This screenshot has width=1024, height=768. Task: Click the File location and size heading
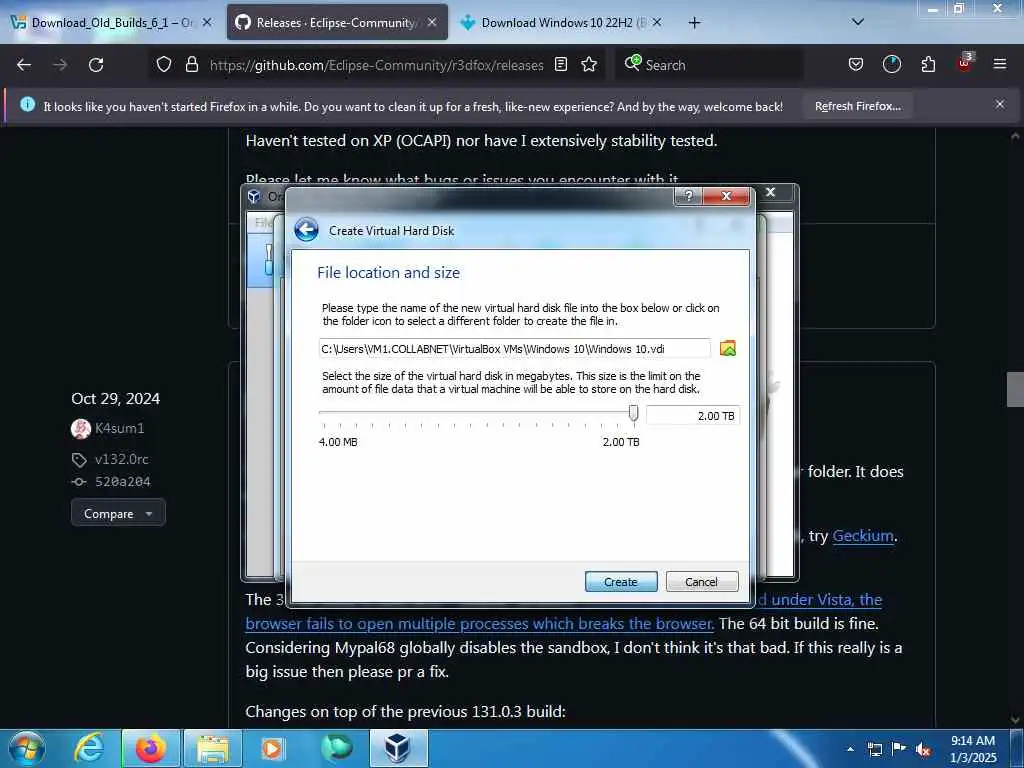tap(389, 272)
